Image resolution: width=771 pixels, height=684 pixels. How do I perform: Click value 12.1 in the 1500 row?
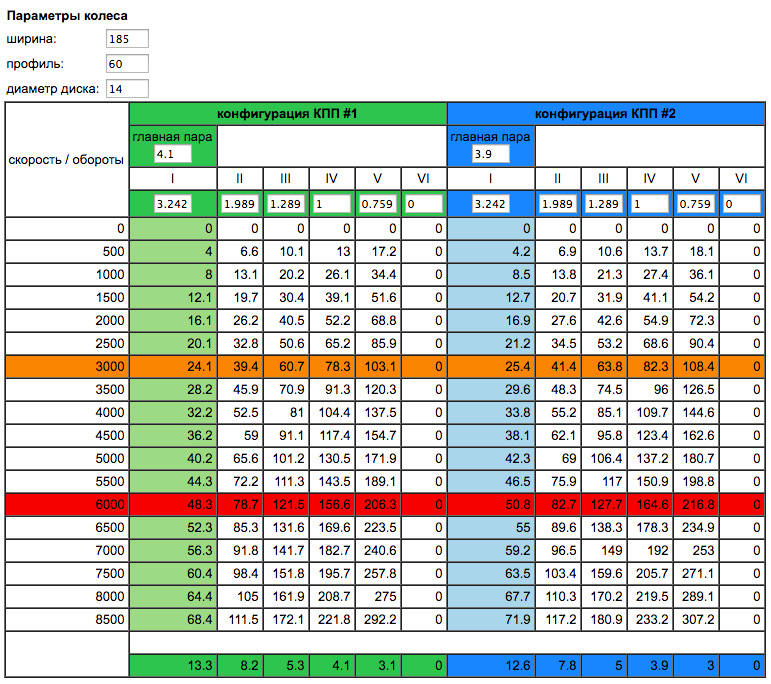199,297
